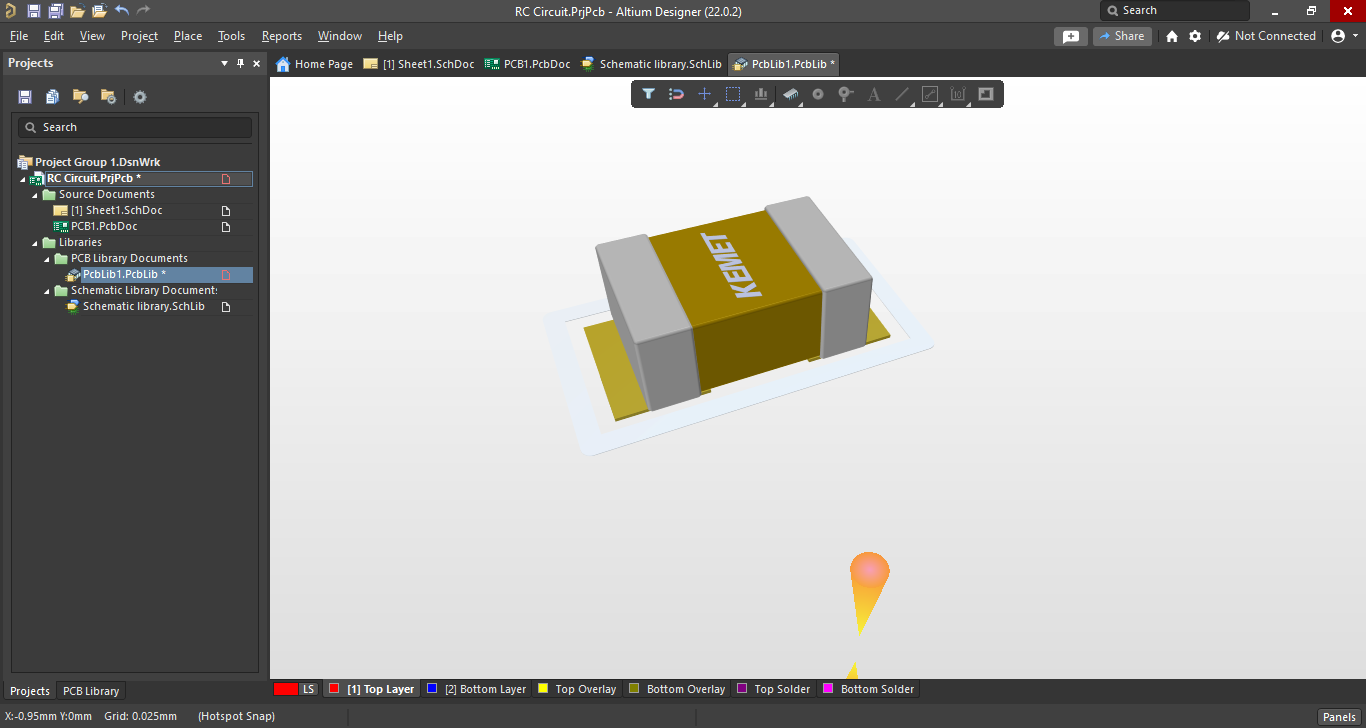Select the filter funnel tool on the toolbar
This screenshot has width=1366, height=728.
click(x=648, y=94)
